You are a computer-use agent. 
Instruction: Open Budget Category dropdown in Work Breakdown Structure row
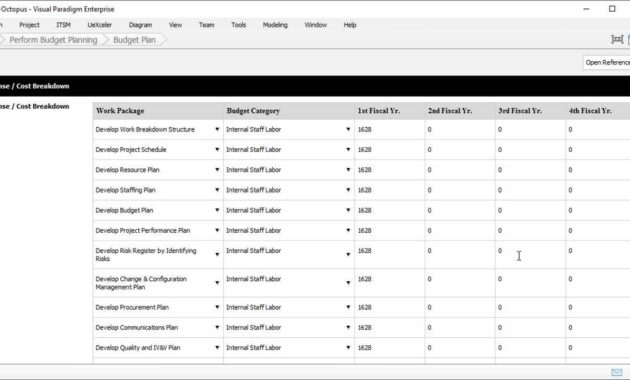(x=348, y=129)
